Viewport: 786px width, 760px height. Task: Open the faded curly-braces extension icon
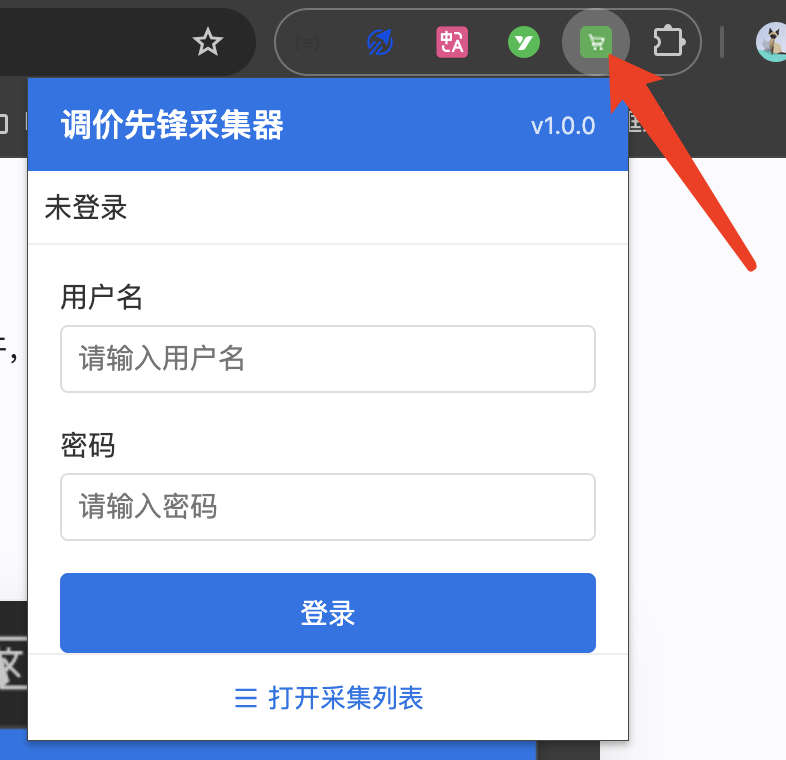click(x=307, y=43)
